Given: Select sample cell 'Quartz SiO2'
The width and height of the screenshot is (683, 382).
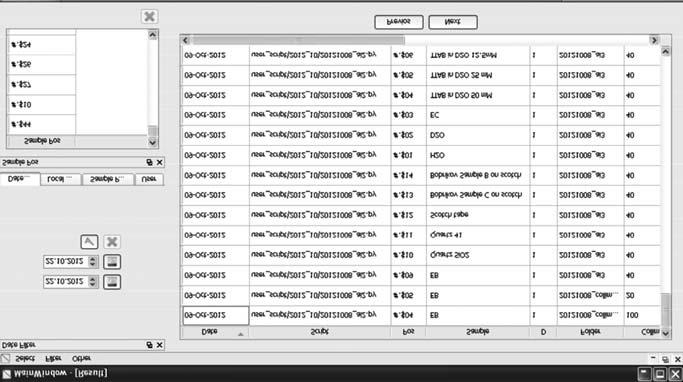Looking at the screenshot, I should pyautogui.click(x=477, y=256).
